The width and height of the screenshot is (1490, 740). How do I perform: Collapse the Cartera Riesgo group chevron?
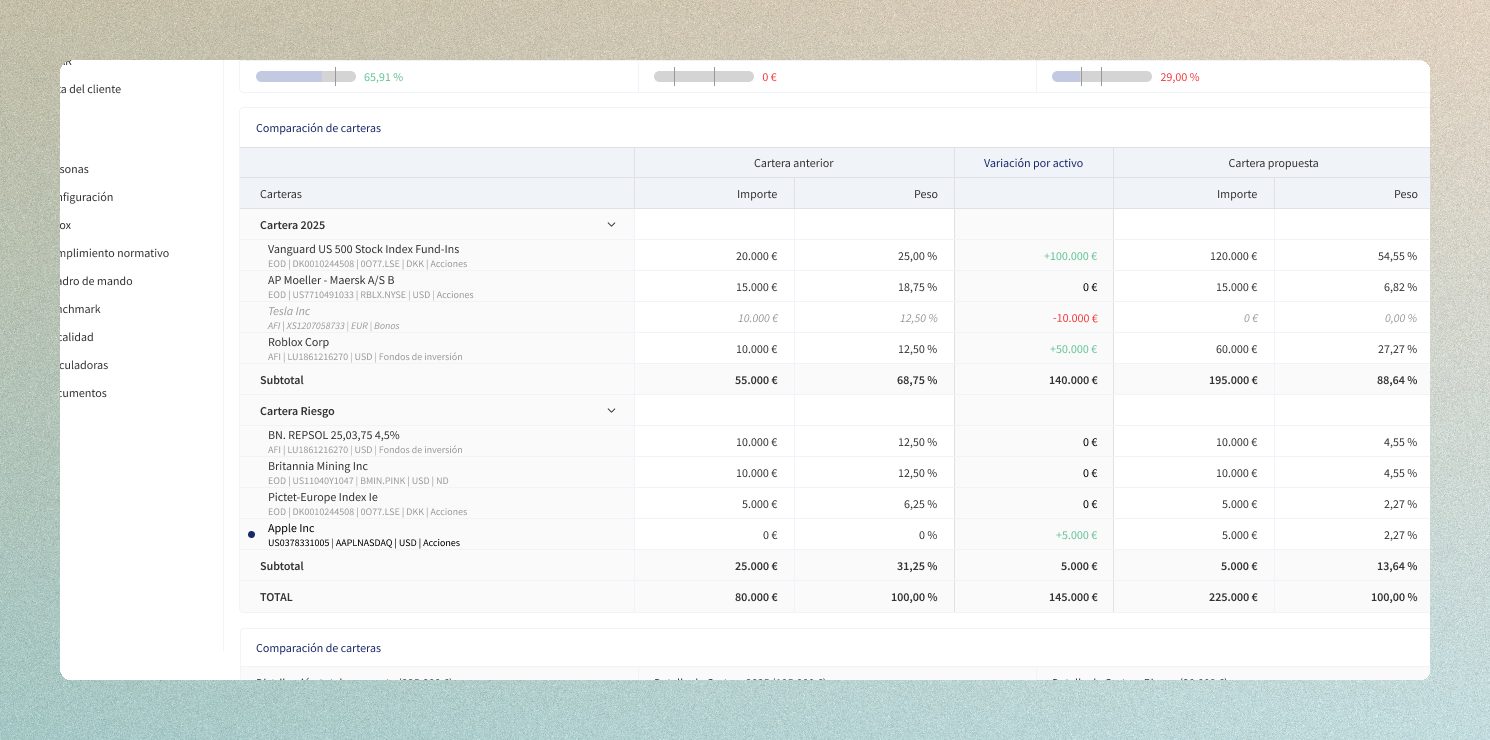[x=611, y=411]
